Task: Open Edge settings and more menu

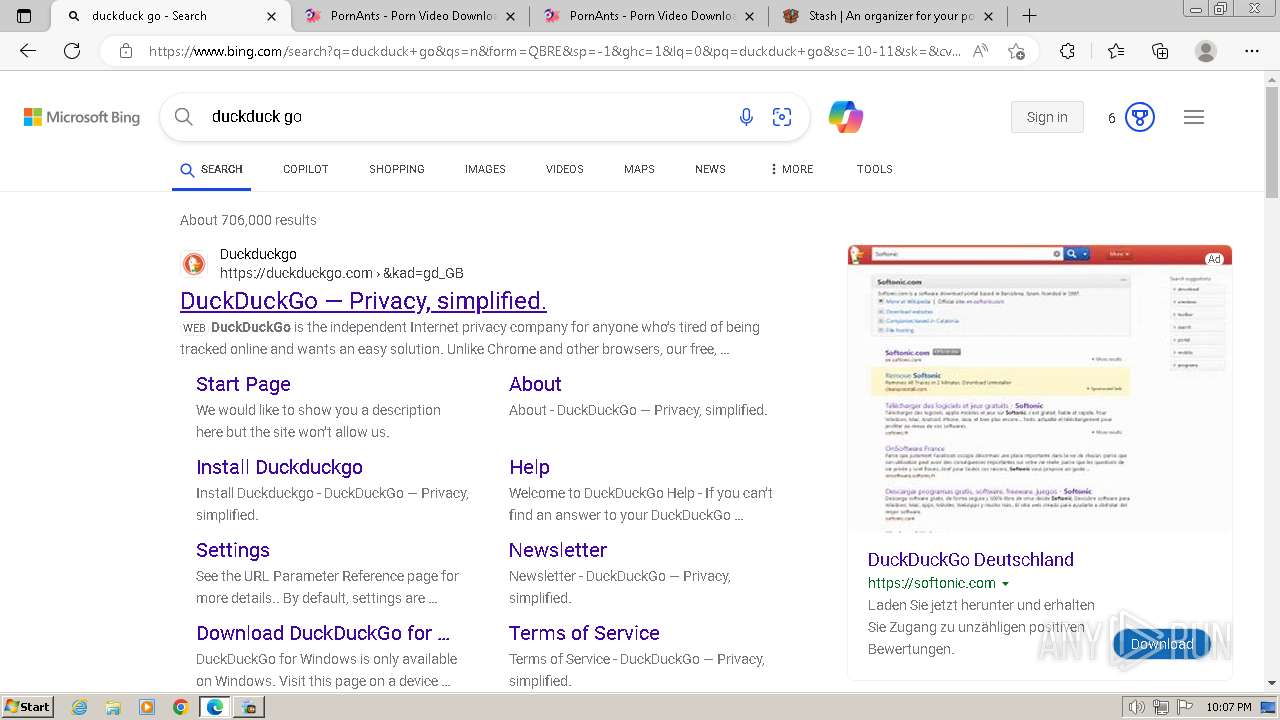Action: point(1252,51)
